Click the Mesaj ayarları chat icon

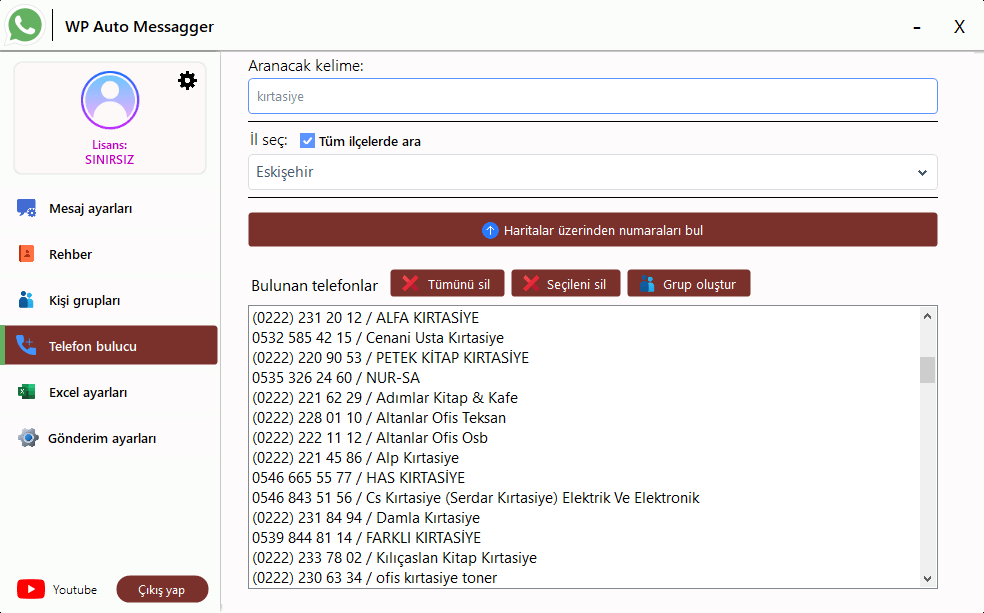click(x=26, y=208)
